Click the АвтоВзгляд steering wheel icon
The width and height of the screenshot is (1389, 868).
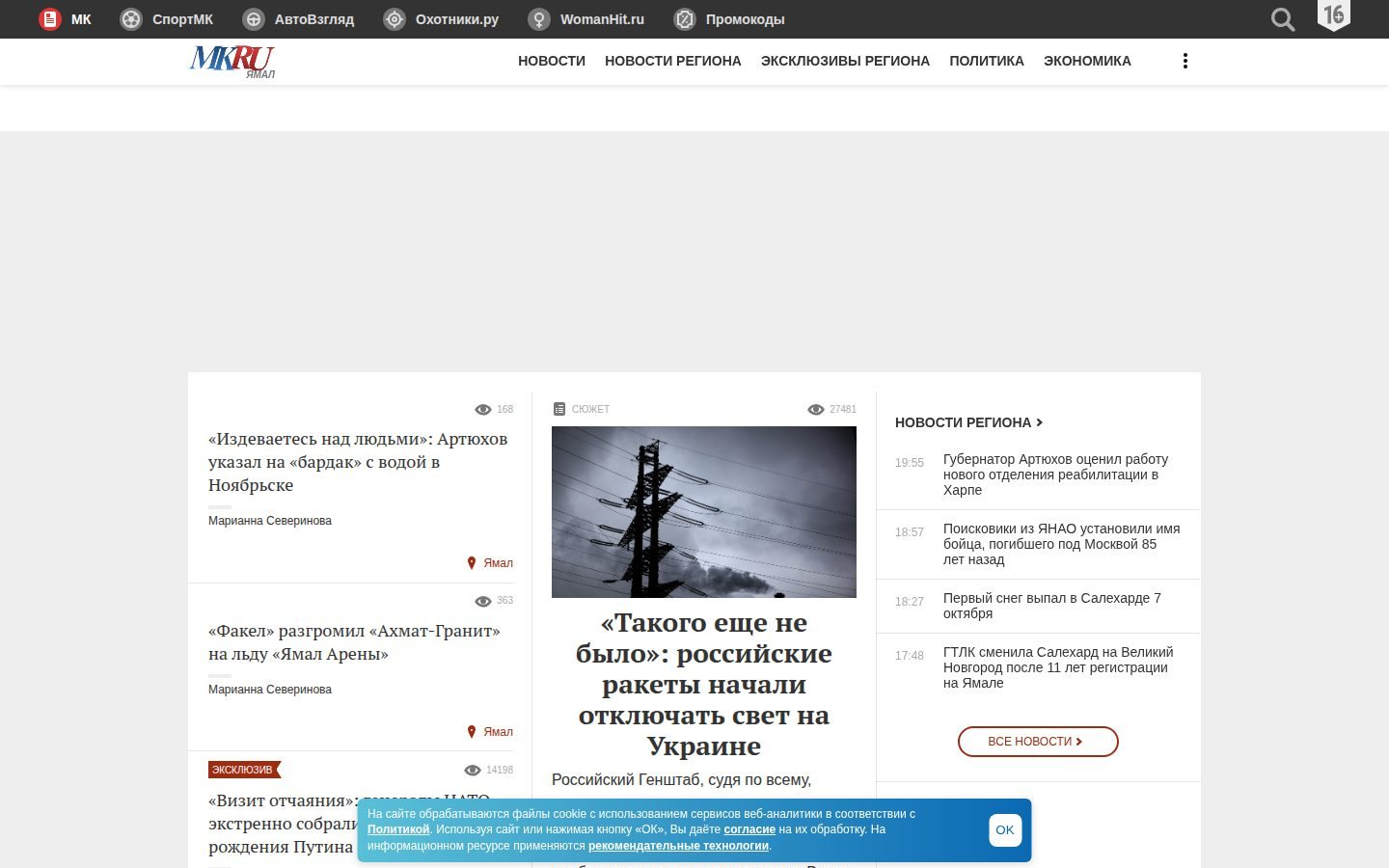tap(254, 19)
